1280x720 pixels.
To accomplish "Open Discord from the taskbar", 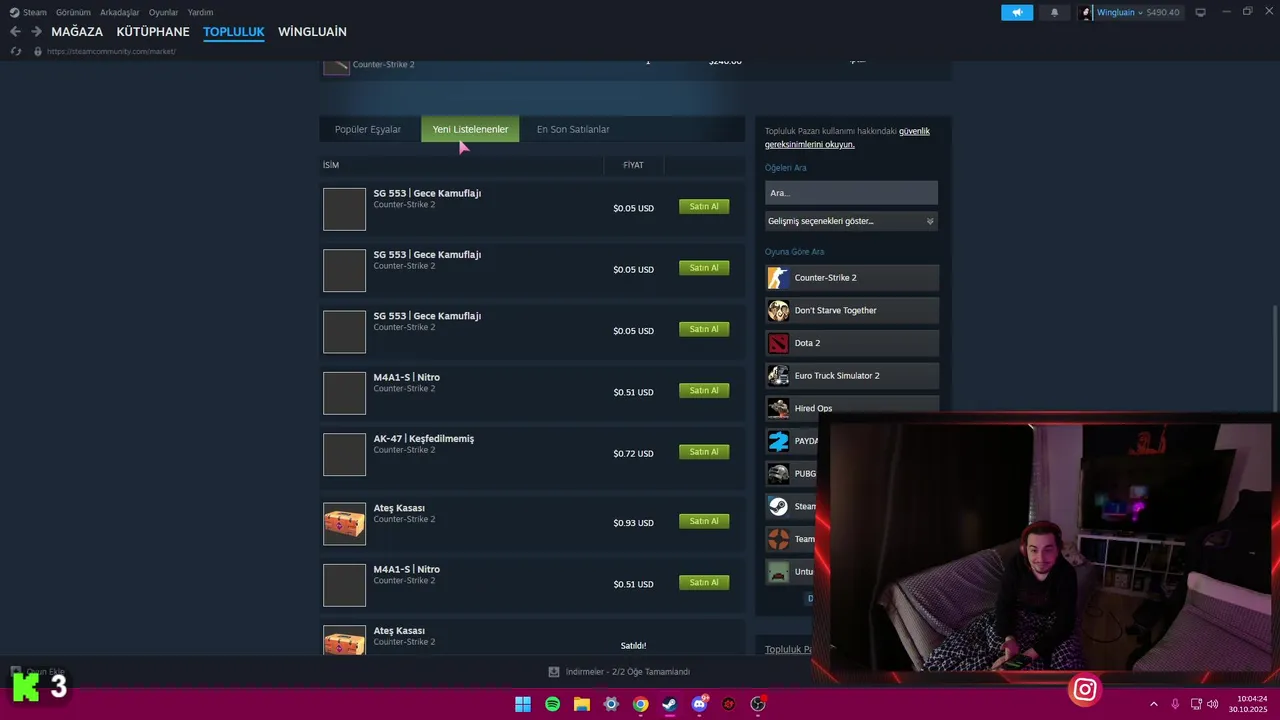I will tap(700, 704).
